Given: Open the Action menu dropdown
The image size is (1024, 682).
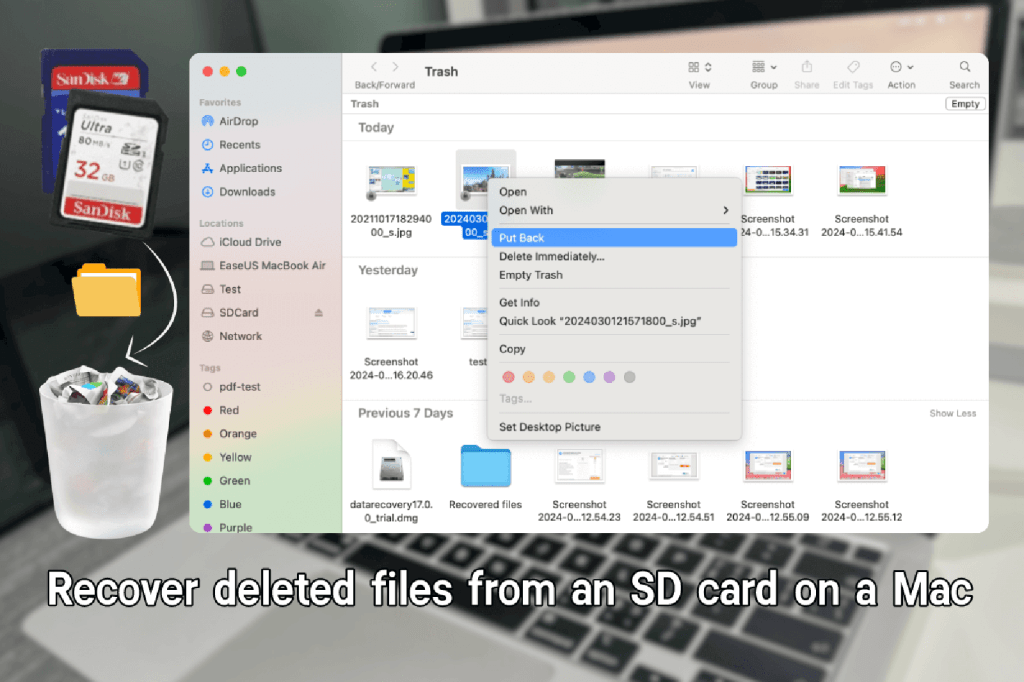Looking at the screenshot, I should [x=901, y=67].
